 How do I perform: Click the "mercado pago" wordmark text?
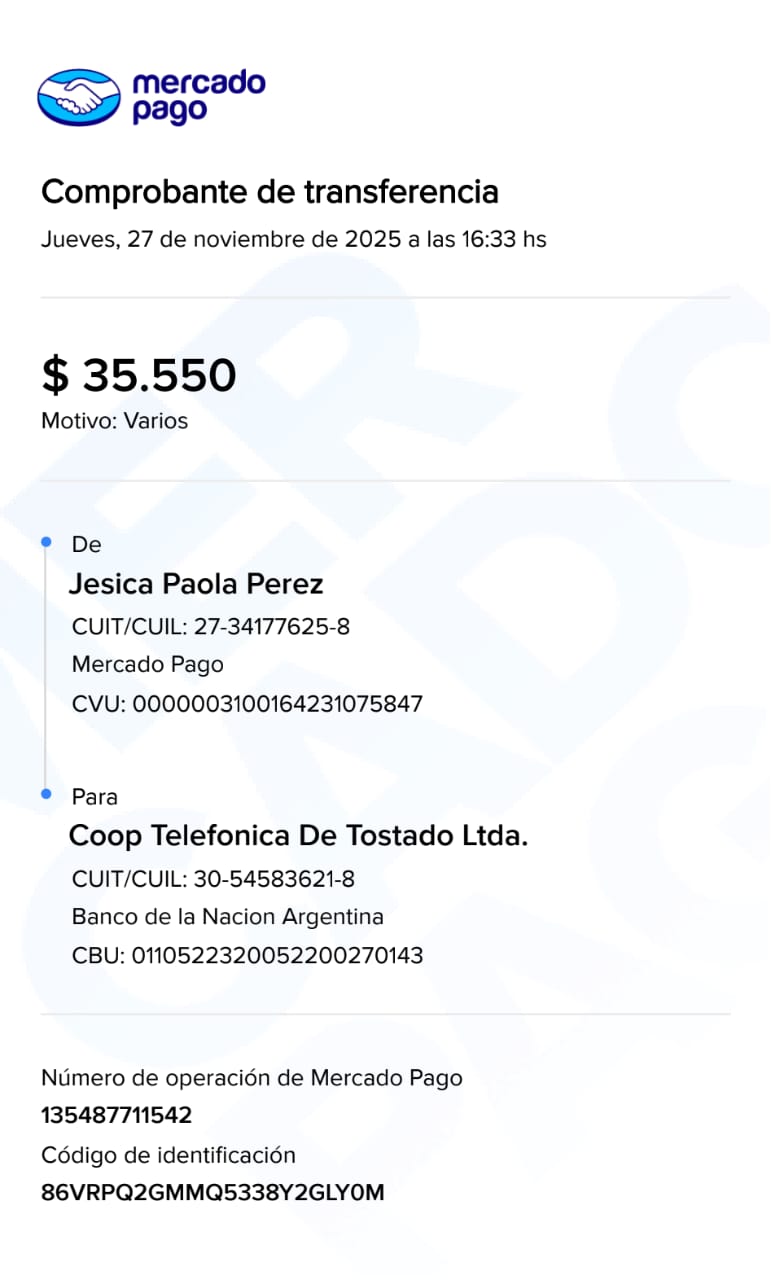[x=198, y=97]
